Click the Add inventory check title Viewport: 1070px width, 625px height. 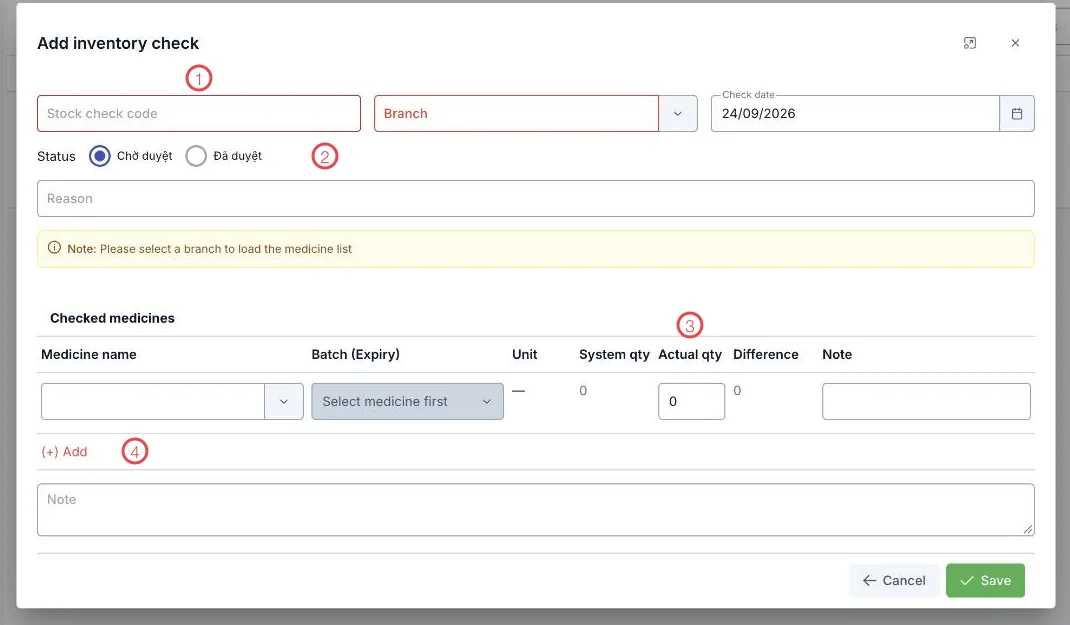pyautogui.click(x=118, y=43)
